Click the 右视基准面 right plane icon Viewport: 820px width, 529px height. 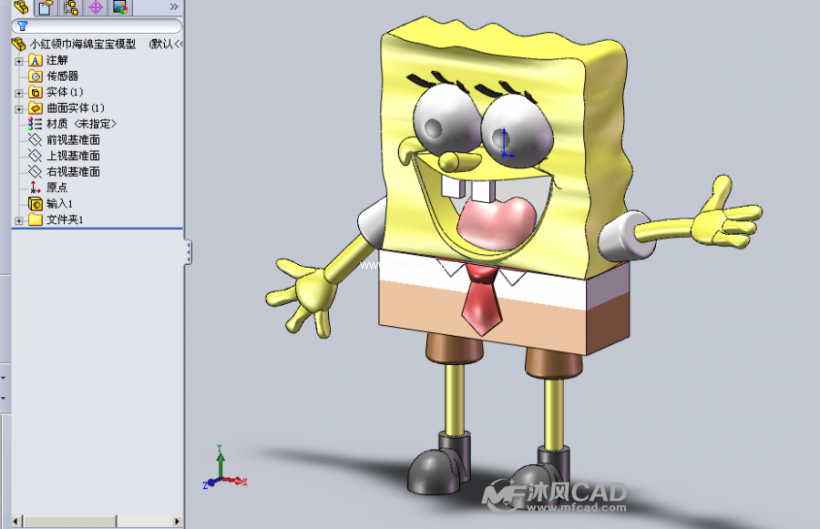[x=35, y=171]
